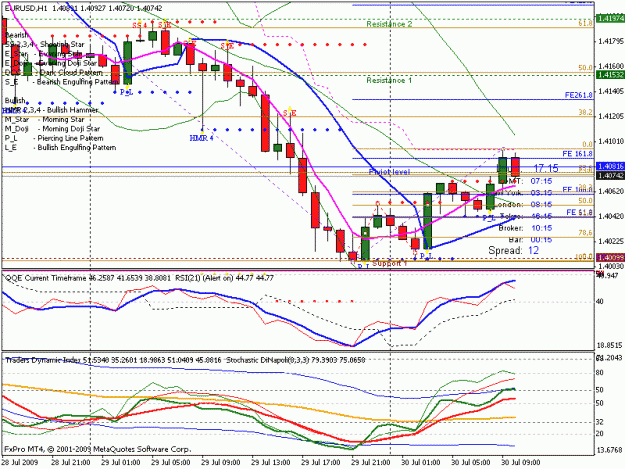Click the 30 Jul 01:00 time label
The image size is (625, 469).
tap(421, 462)
